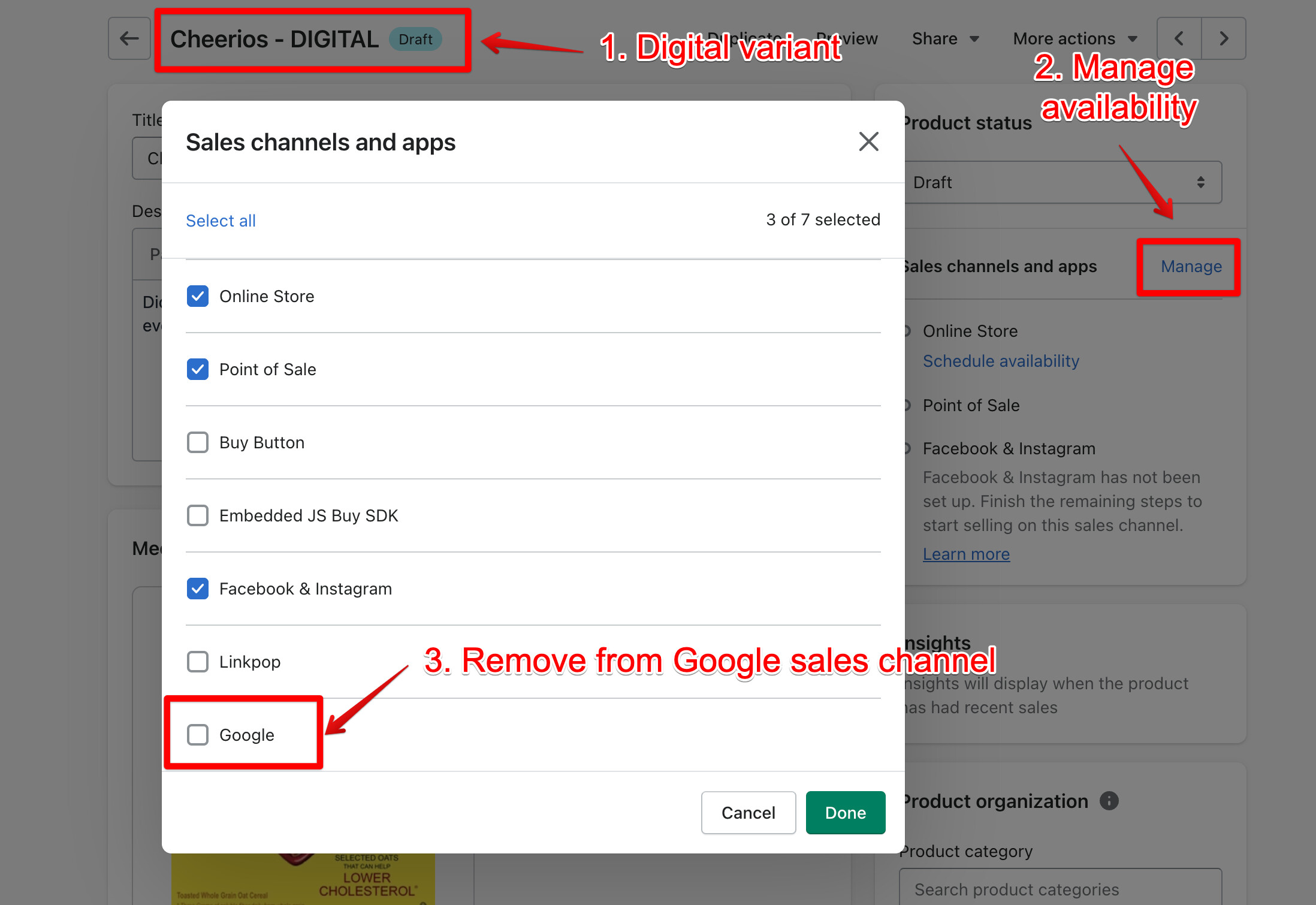Click the back arrow beside the product title
Screen dimensions: 1316x905
click(x=129, y=39)
